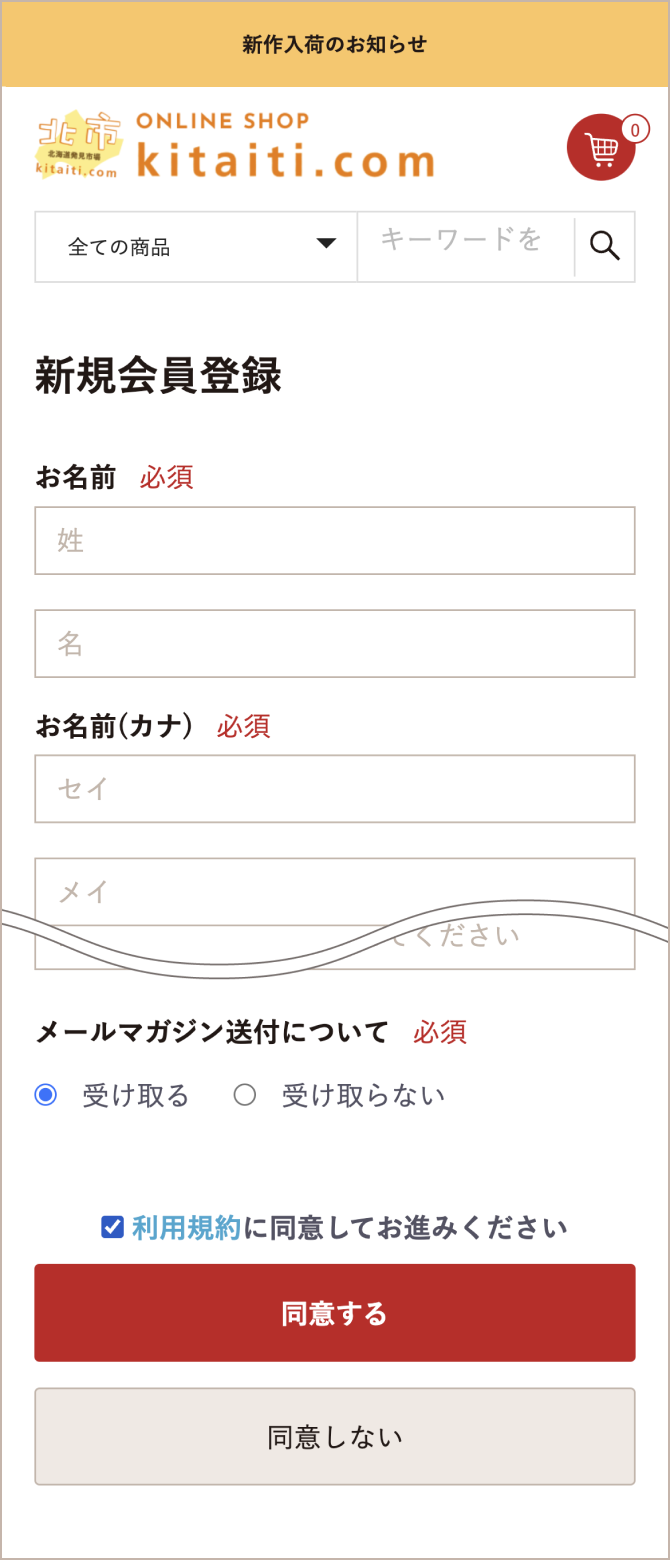Click the magnifying glass search icon
This screenshot has height=1560, width=670.
click(605, 245)
